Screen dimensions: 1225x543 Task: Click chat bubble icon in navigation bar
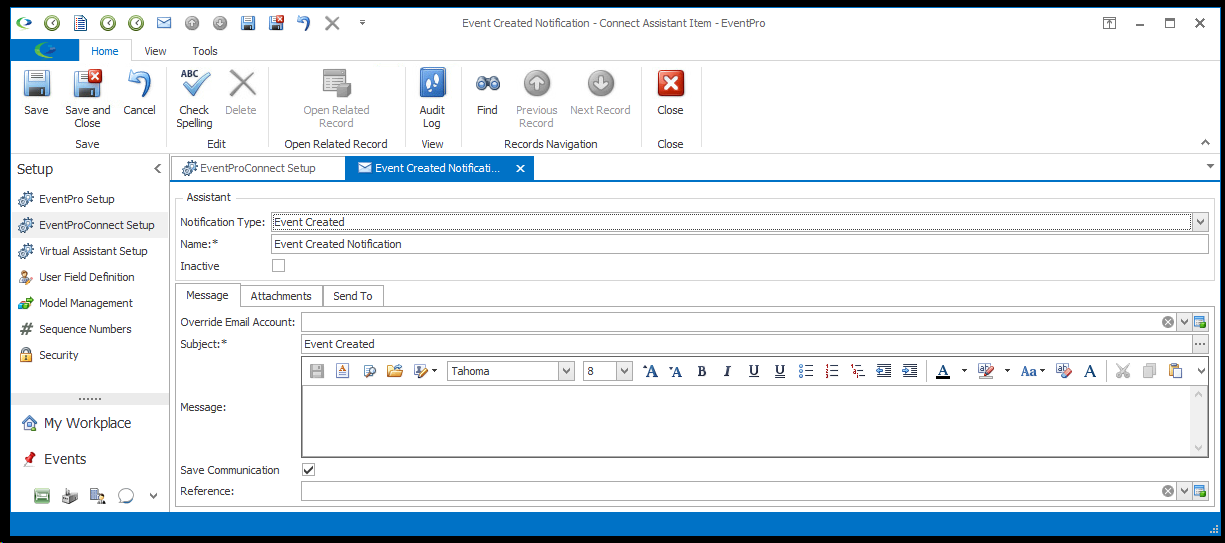(126, 495)
